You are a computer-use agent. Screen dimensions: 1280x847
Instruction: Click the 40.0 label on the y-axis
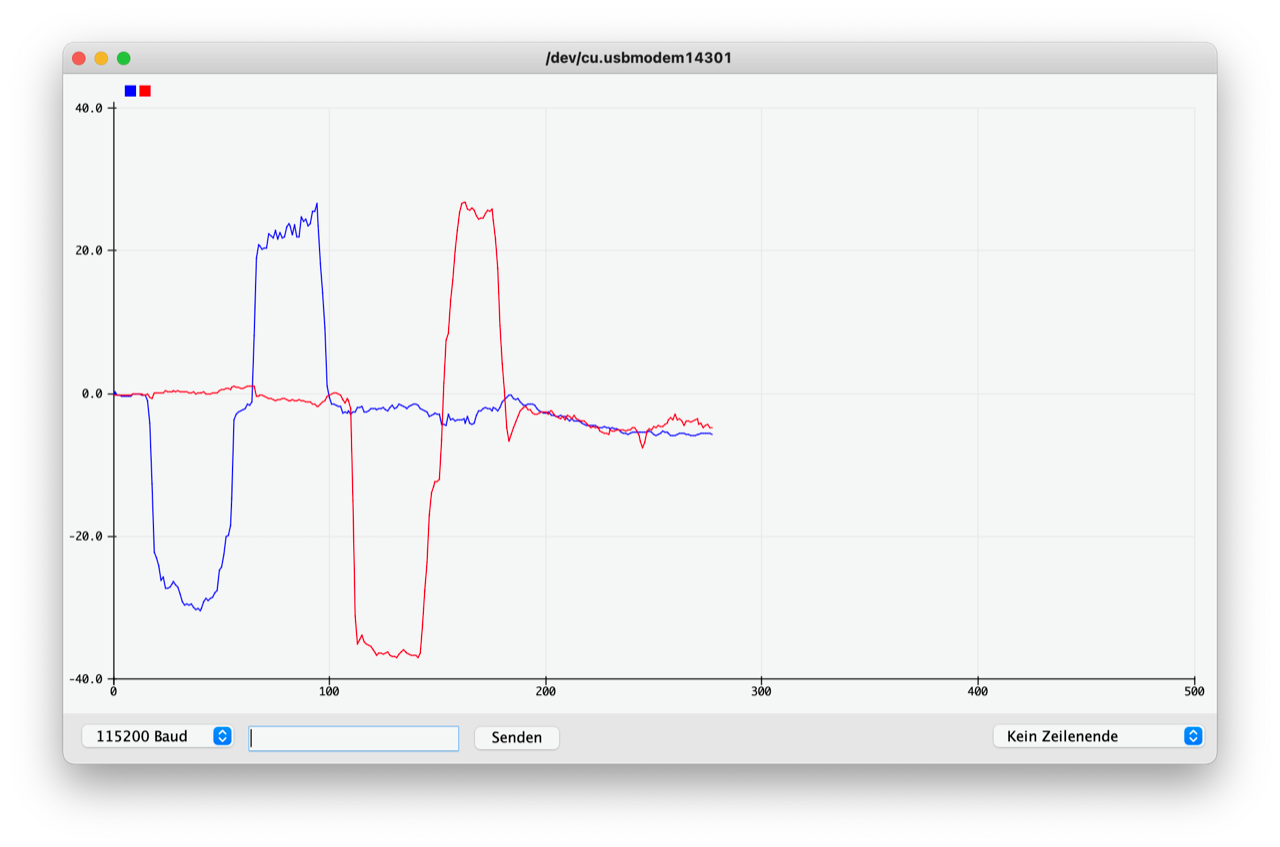[89, 108]
